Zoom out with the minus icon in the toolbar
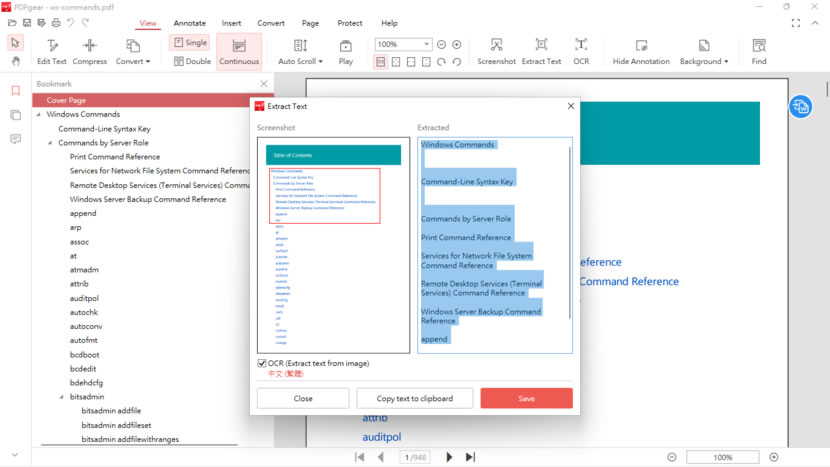This screenshot has height=467, width=830. point(441,44)
